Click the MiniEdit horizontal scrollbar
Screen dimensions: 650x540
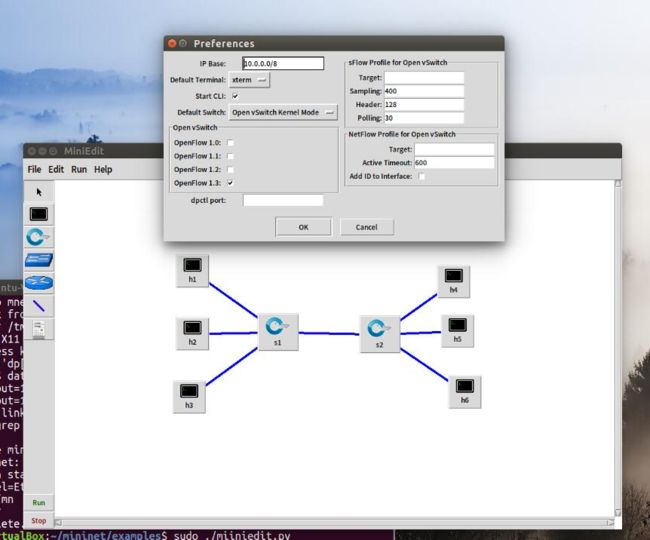[x=334, y=523]
